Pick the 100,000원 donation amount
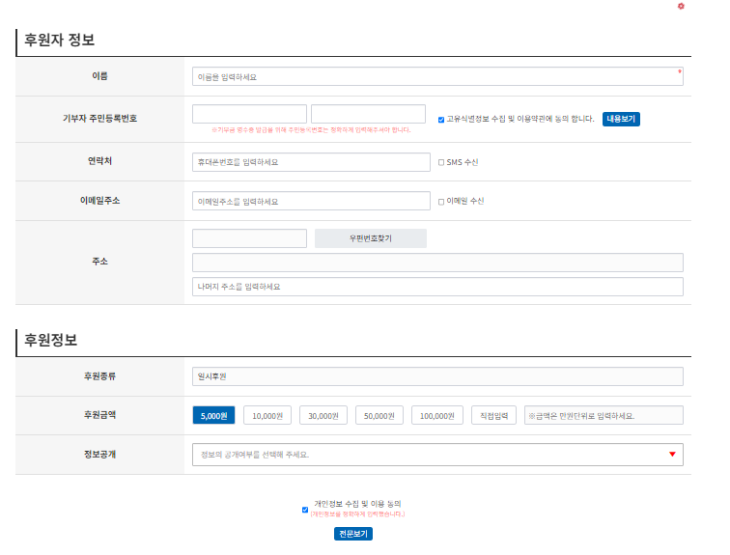730x555 pixels. 437,415
